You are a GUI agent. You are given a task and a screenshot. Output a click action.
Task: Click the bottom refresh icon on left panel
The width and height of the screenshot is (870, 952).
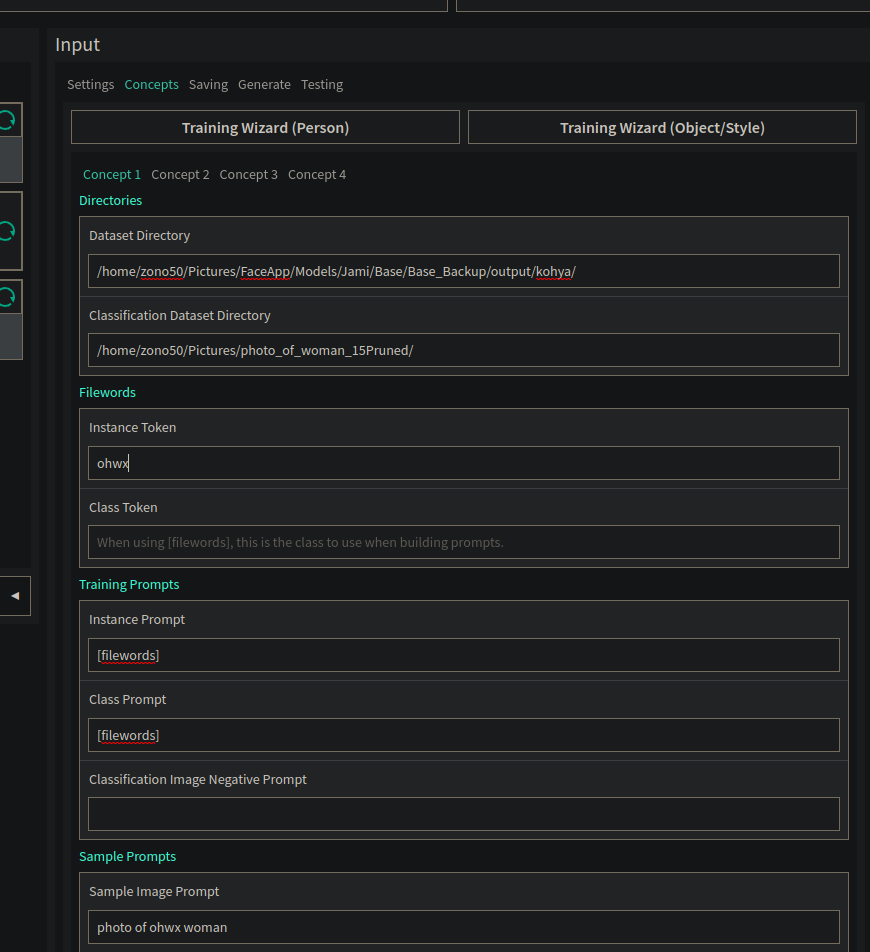7,297
